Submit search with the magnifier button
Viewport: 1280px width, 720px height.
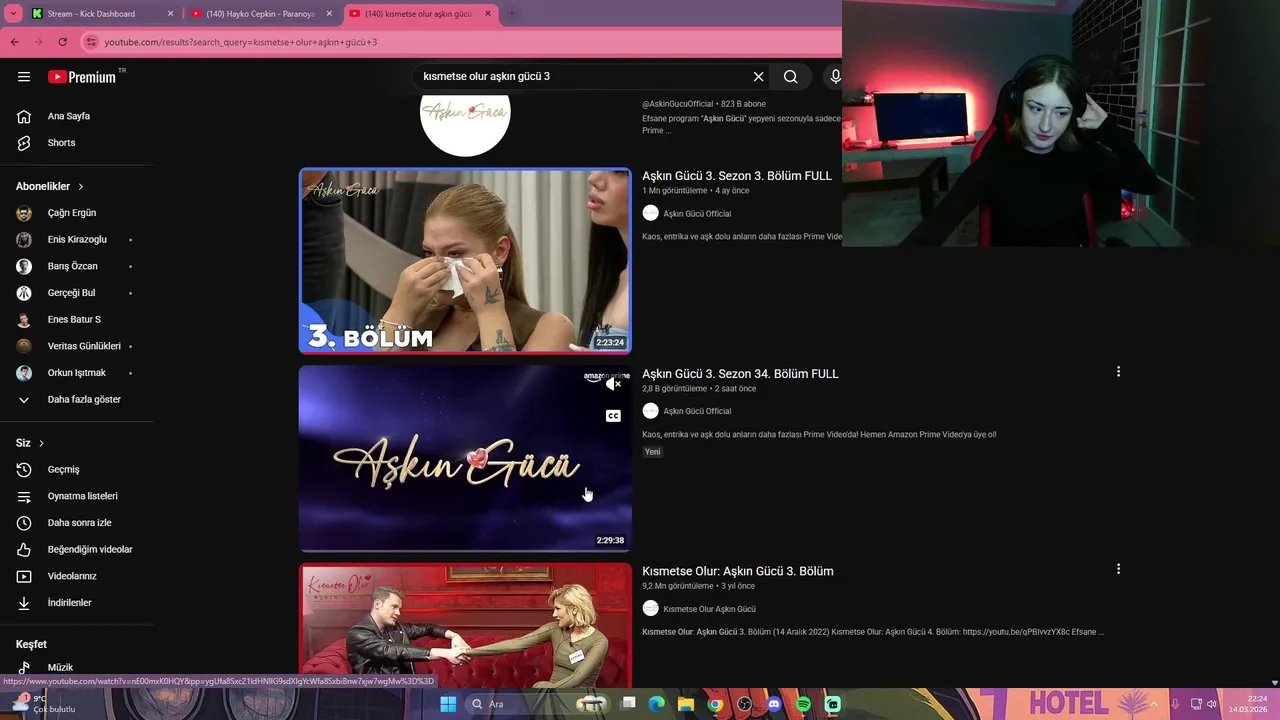coord(791,77)
